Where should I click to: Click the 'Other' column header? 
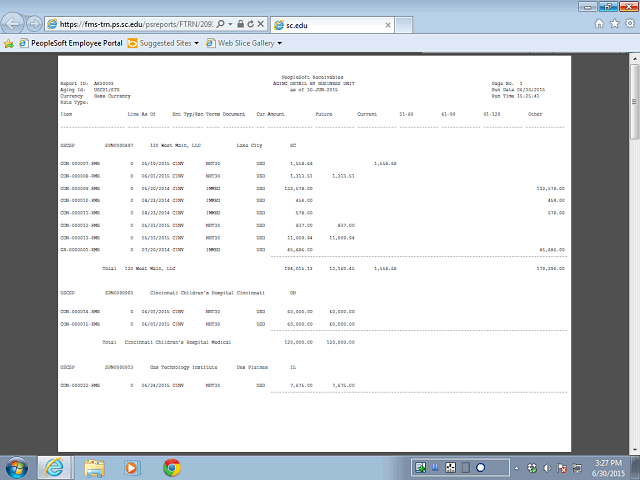(x=535, y=114)
